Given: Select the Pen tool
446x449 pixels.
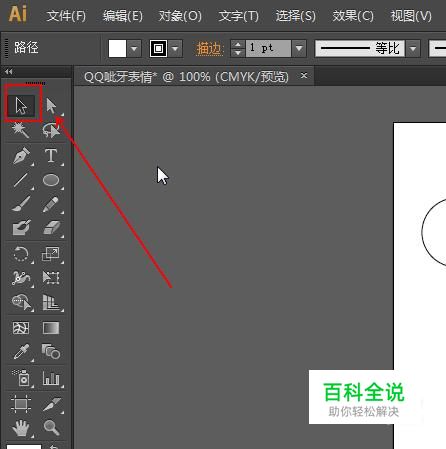Looking at the screenshot, I should coord(21,155).
